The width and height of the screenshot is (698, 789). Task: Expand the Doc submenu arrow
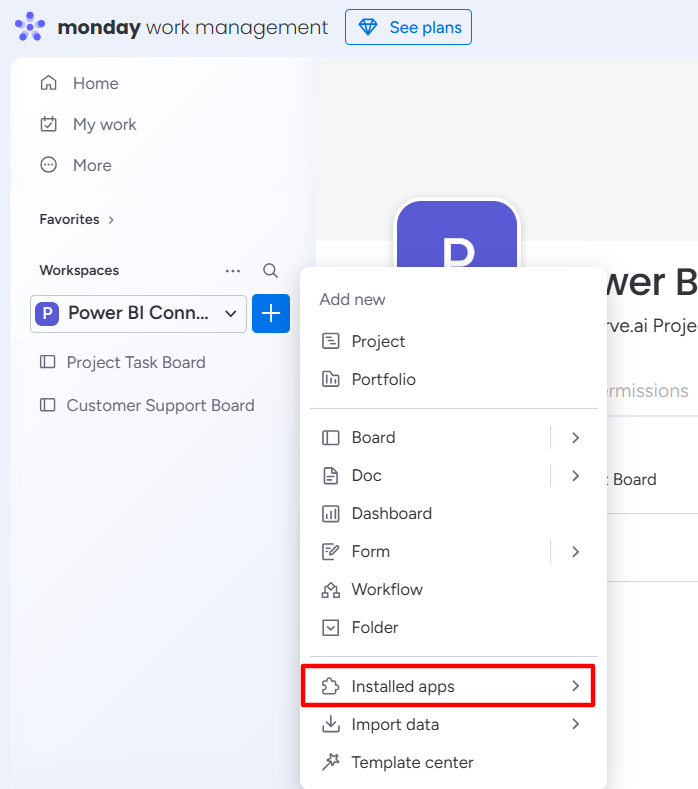click(576, 476)
